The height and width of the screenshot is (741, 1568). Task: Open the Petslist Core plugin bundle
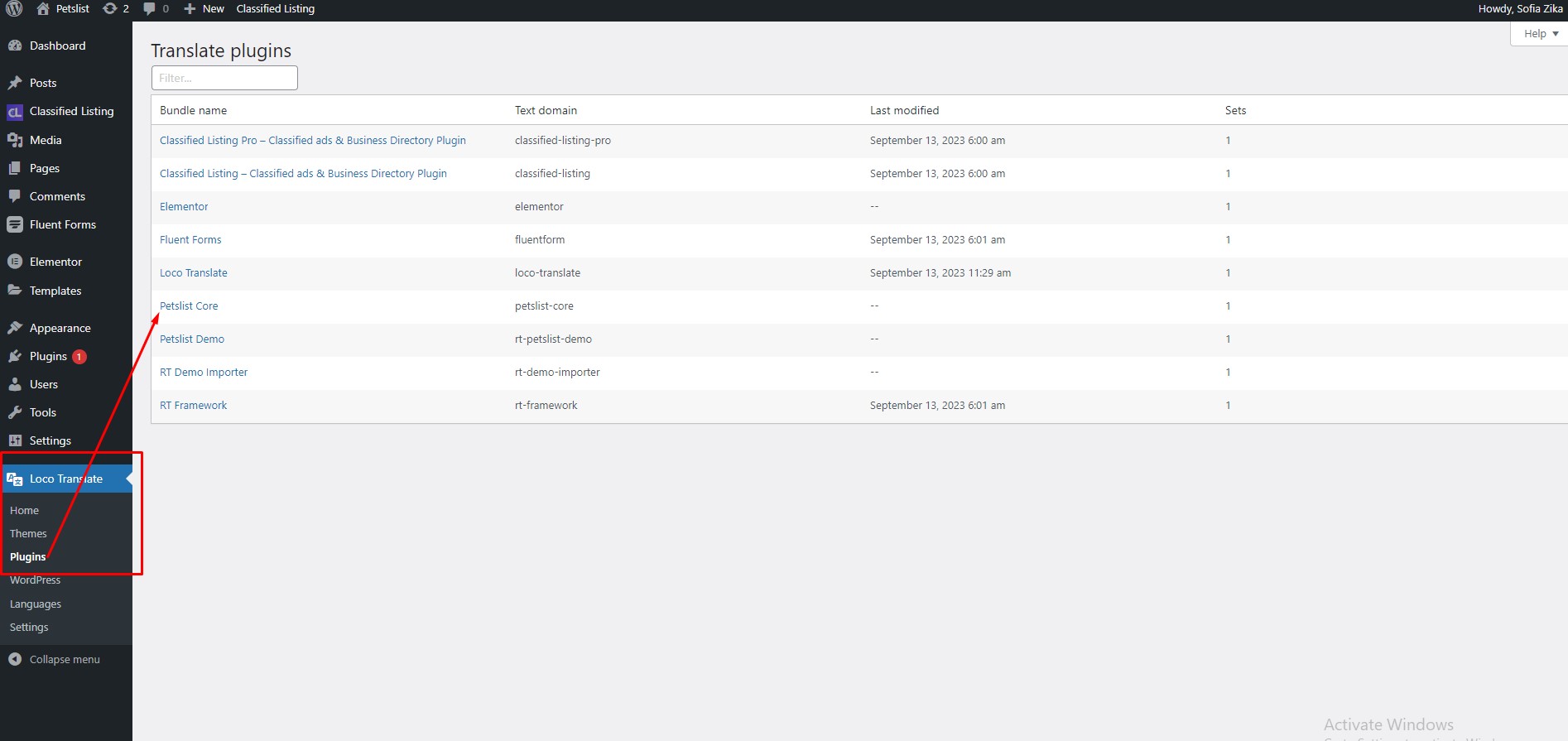[x=189, y=306]
